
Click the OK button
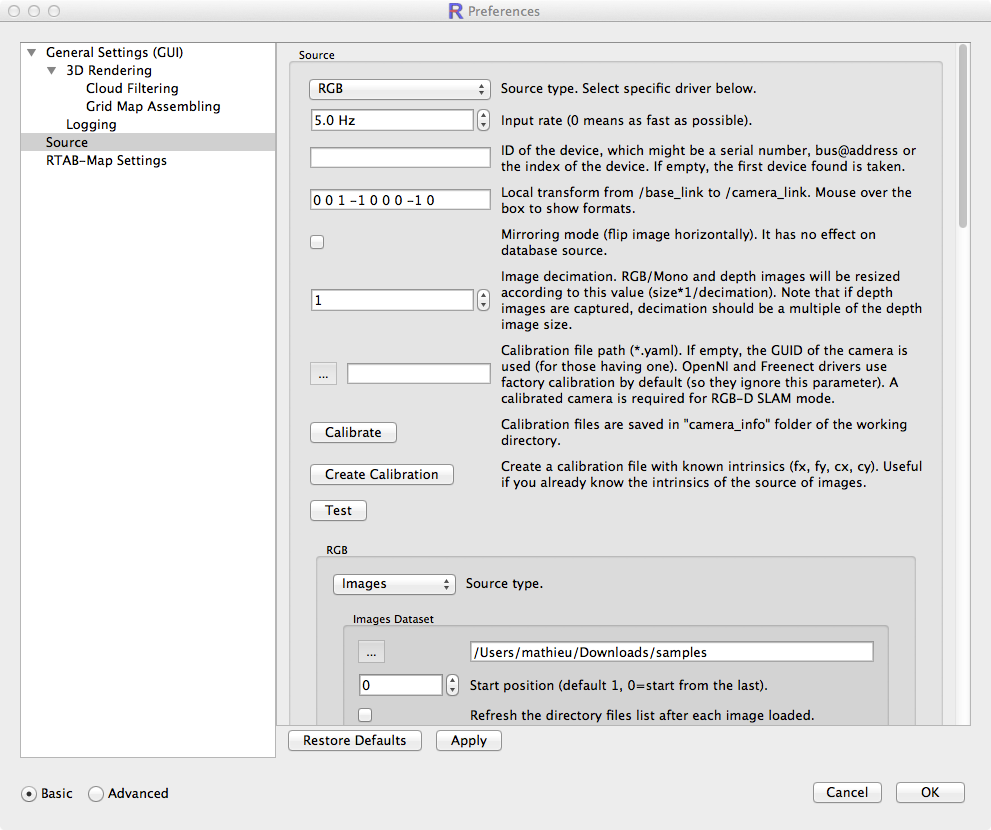(930, 792)
